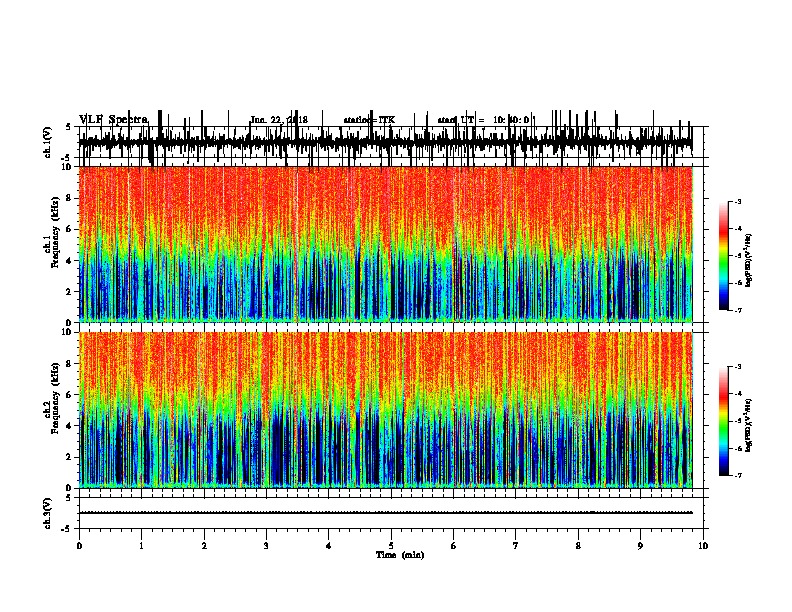
Task: Click the time axis tick label "10"
Action: [703, 546]
